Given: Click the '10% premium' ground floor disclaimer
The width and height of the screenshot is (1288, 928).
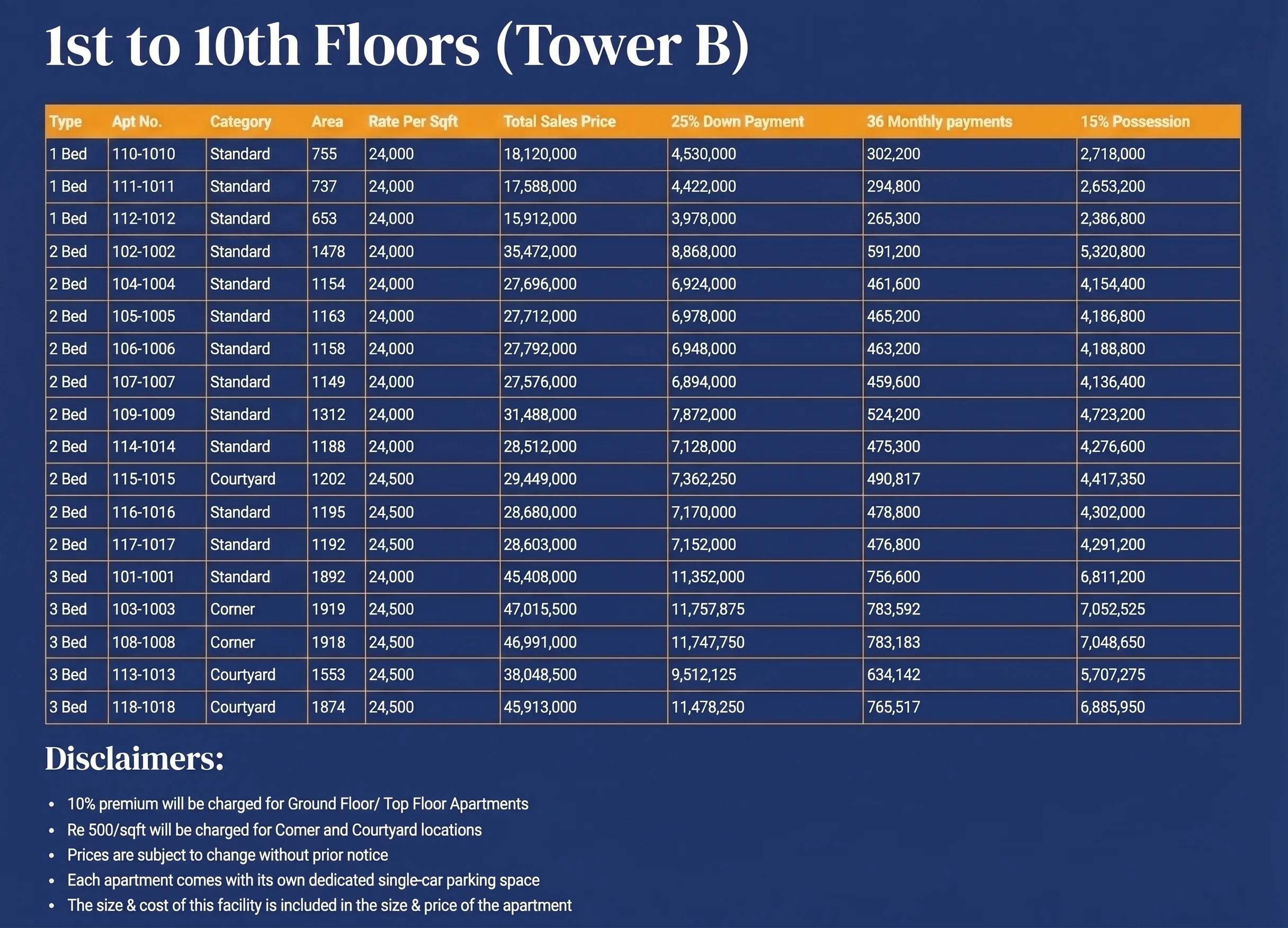Looking at the screenshot, I should click(298, 804).
